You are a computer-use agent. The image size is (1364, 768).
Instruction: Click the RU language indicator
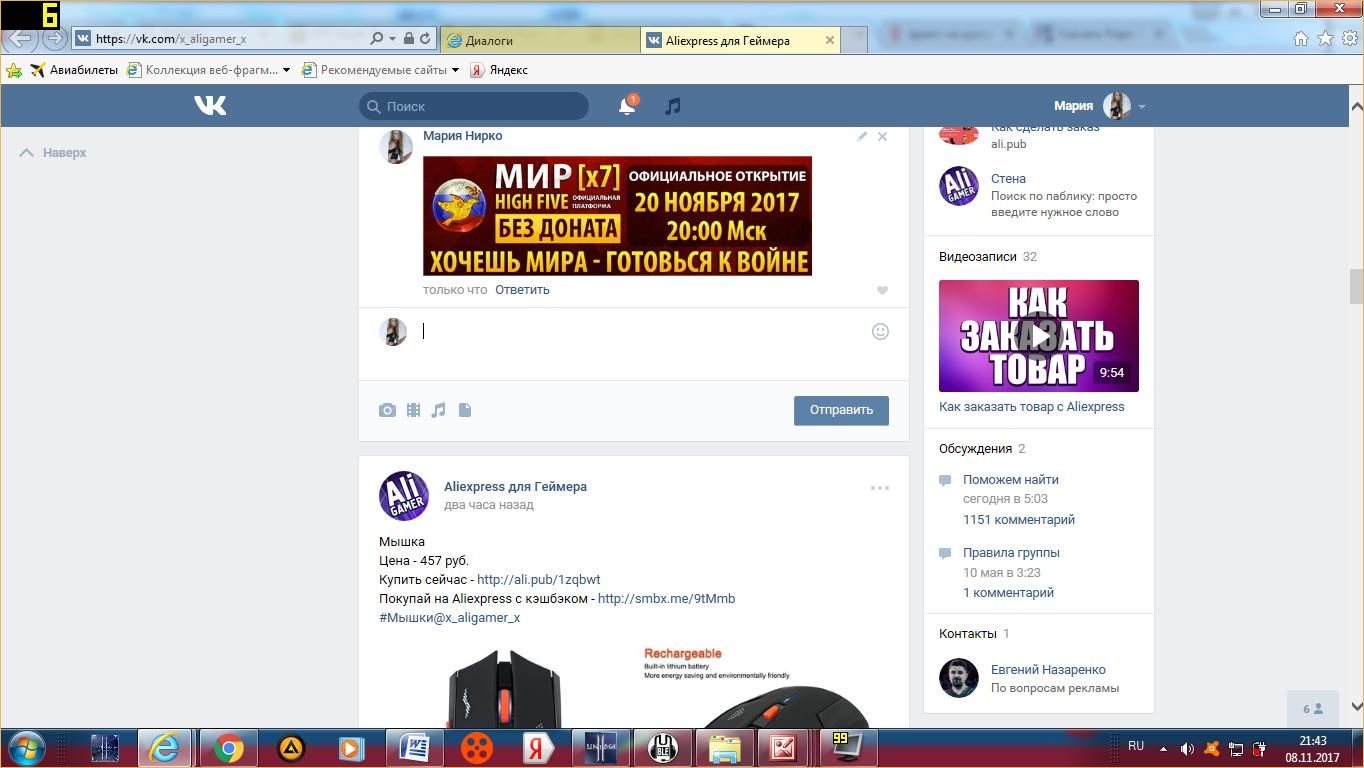(1136, 746)
